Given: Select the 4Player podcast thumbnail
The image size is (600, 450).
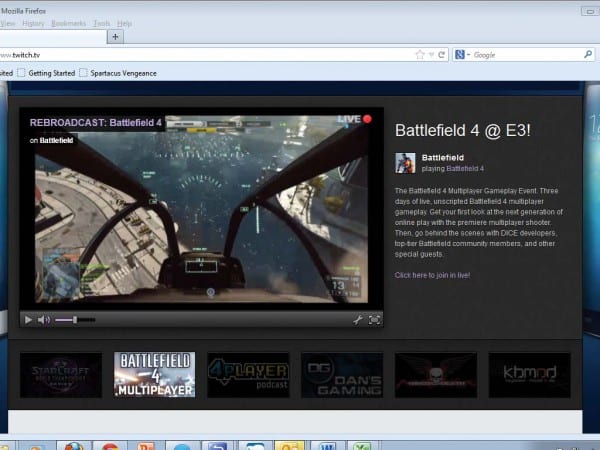Looking at the screenshot, I should tap(248, 375).
